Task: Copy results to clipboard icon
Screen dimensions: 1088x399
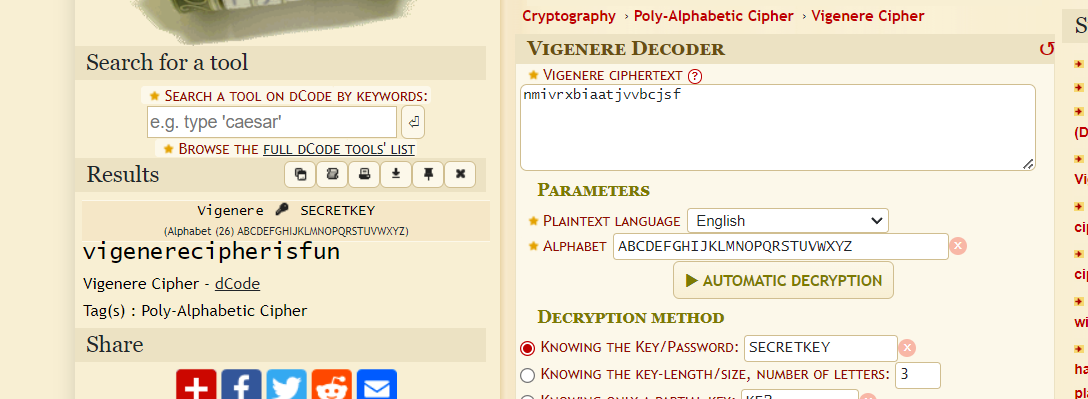Action: pyautogui.click(x=300, y=174)
